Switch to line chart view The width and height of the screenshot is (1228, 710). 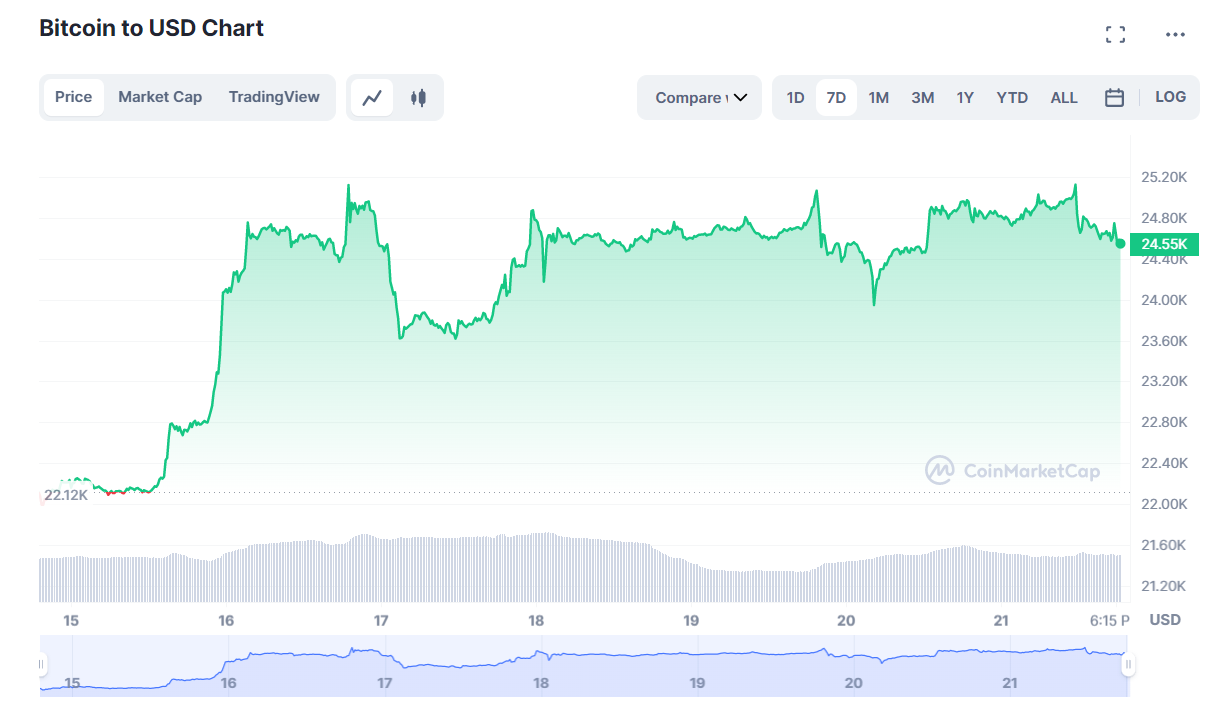[x=373, y=98]
